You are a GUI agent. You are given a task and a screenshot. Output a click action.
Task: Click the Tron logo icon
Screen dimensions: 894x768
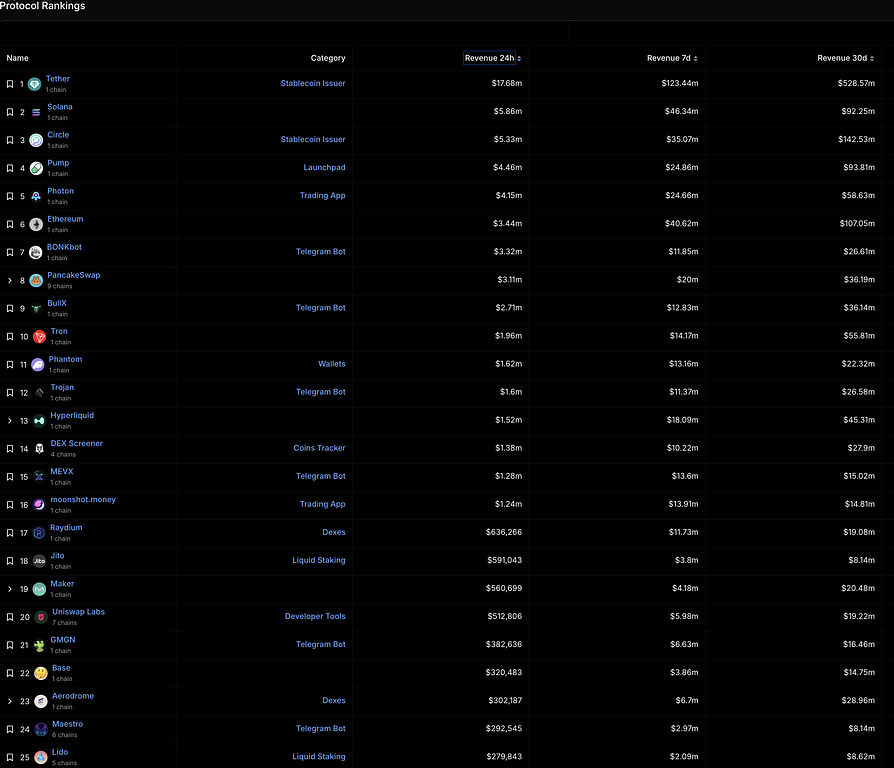click(39, 336)
